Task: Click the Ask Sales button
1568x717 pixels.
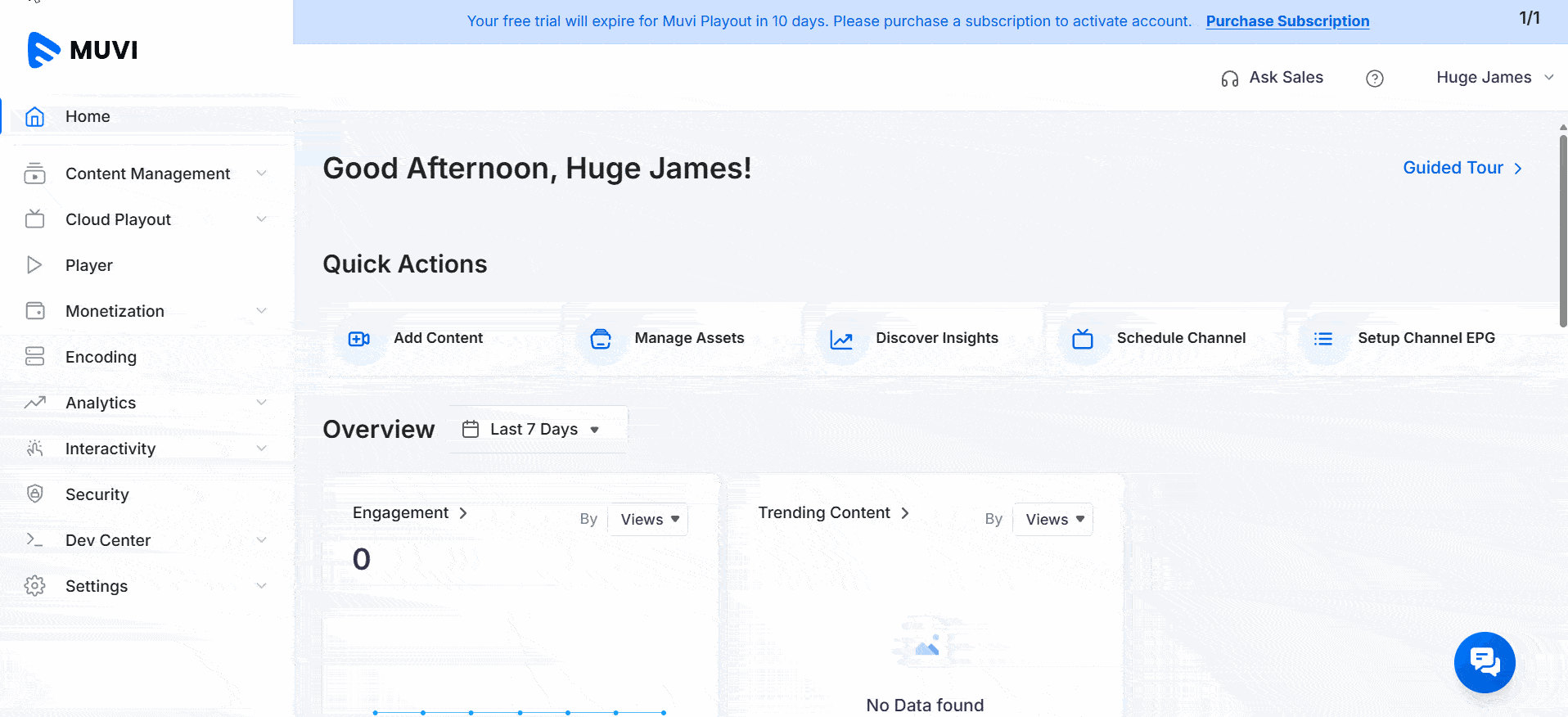Action: tap(1272, 78)
